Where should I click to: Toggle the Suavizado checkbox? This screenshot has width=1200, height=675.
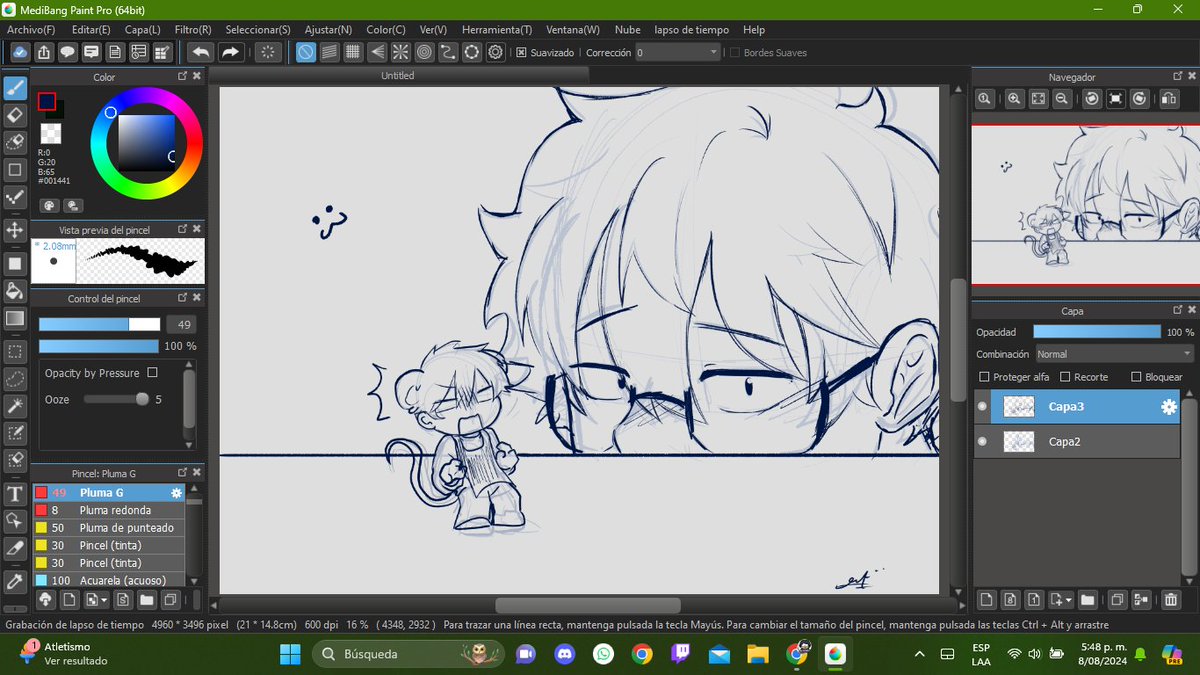pos(521,52)
